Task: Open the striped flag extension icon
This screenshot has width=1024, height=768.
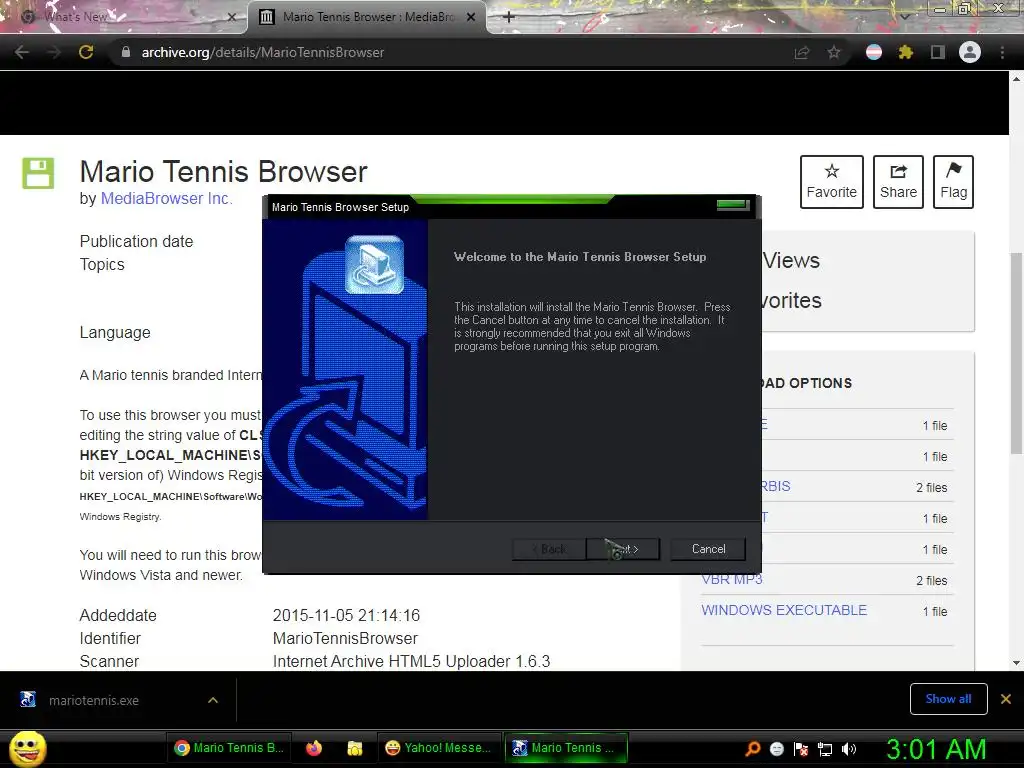Action: [874, 52]
